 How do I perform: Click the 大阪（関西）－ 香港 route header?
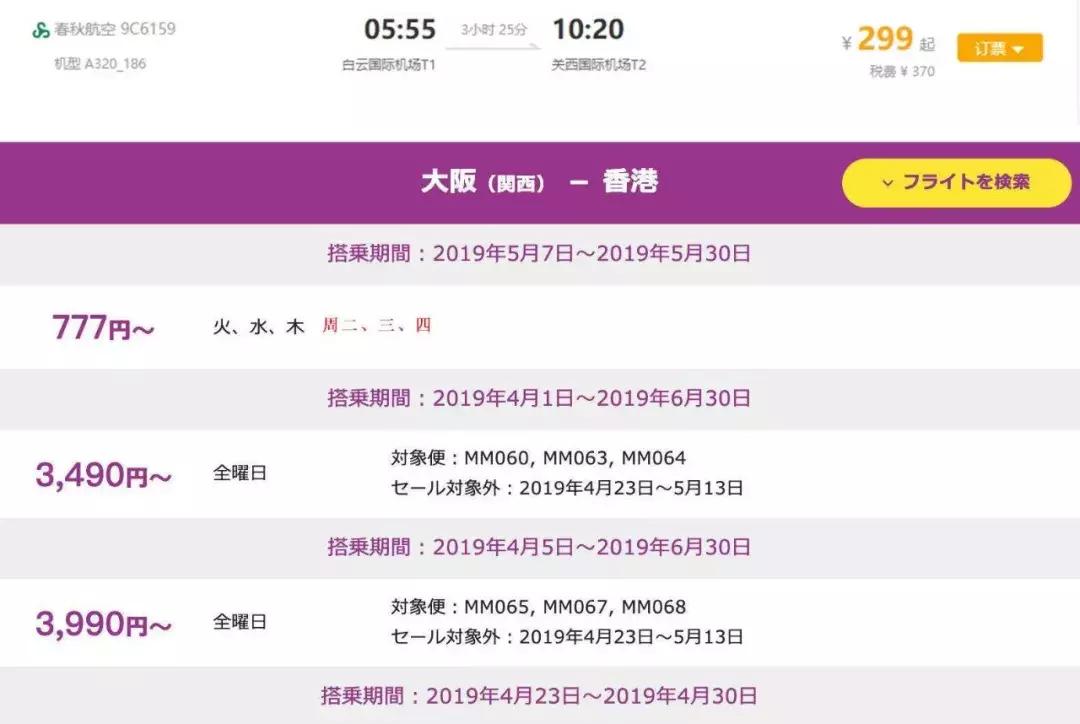(540, 182)
